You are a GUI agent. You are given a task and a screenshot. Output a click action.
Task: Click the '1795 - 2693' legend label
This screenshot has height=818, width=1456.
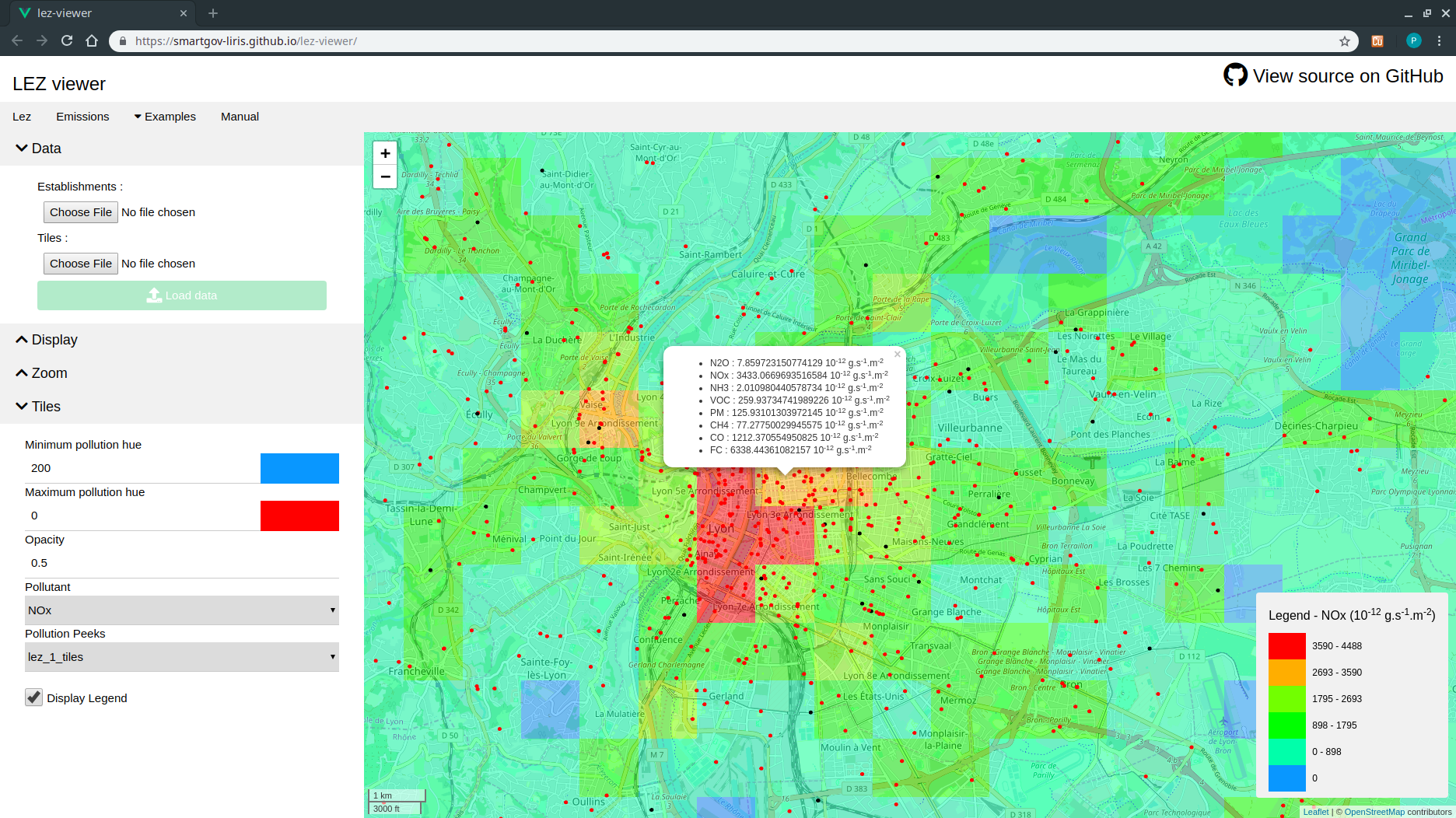(x=1337, y=699)
